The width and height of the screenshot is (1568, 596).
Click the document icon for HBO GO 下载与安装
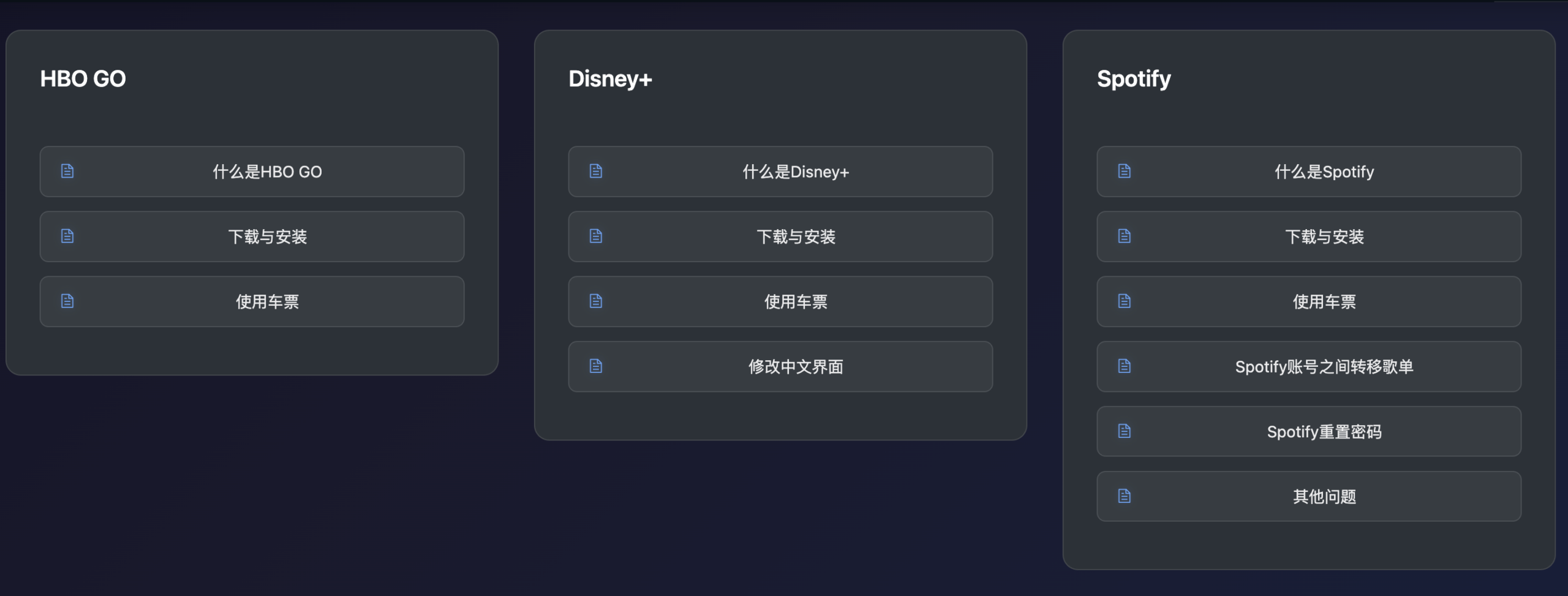[67, 236]
